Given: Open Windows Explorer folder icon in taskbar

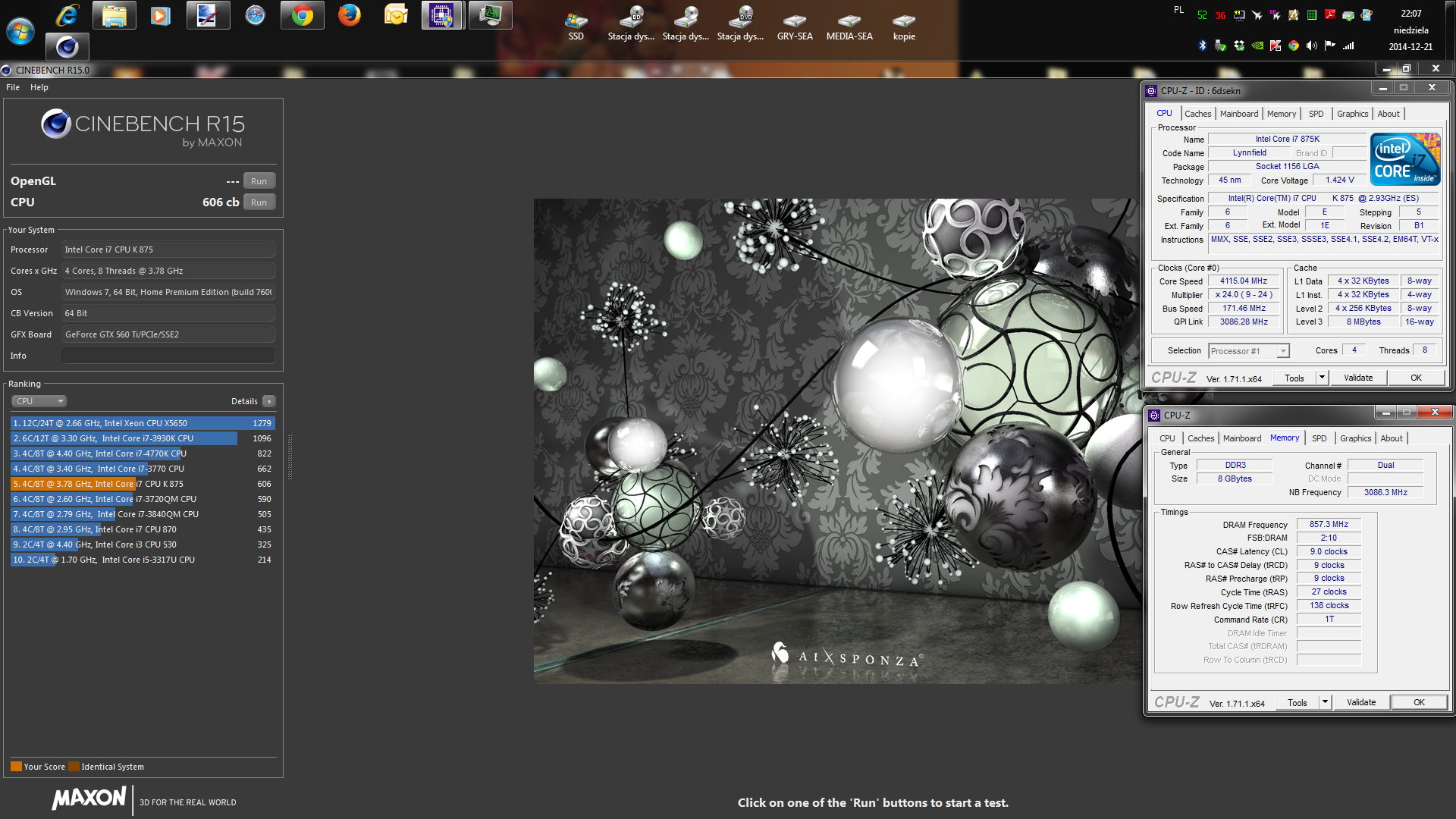Looking at the screenshot, I should click(x=115, y=15).
